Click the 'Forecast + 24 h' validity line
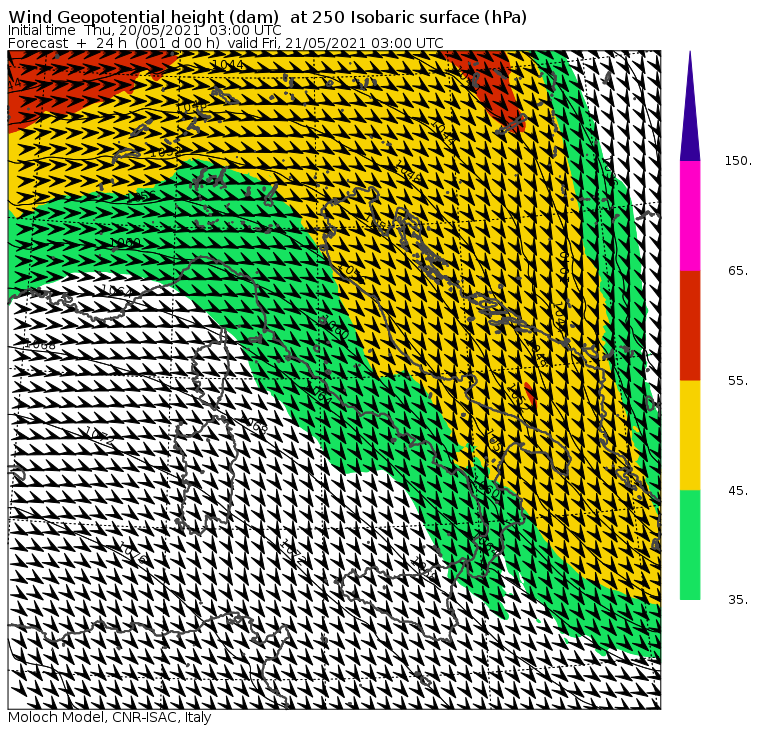 [x=226, y=43]
